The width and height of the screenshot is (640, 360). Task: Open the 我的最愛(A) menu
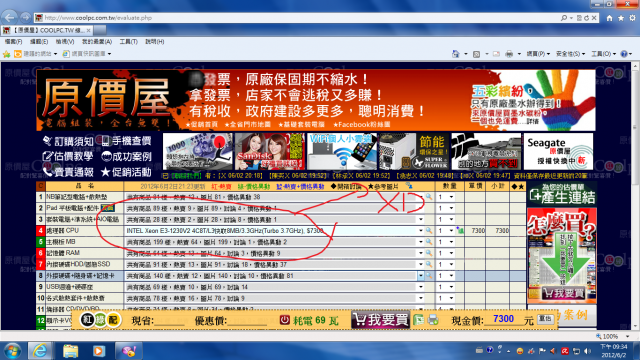pyautogui.click(x=96, y=42)
